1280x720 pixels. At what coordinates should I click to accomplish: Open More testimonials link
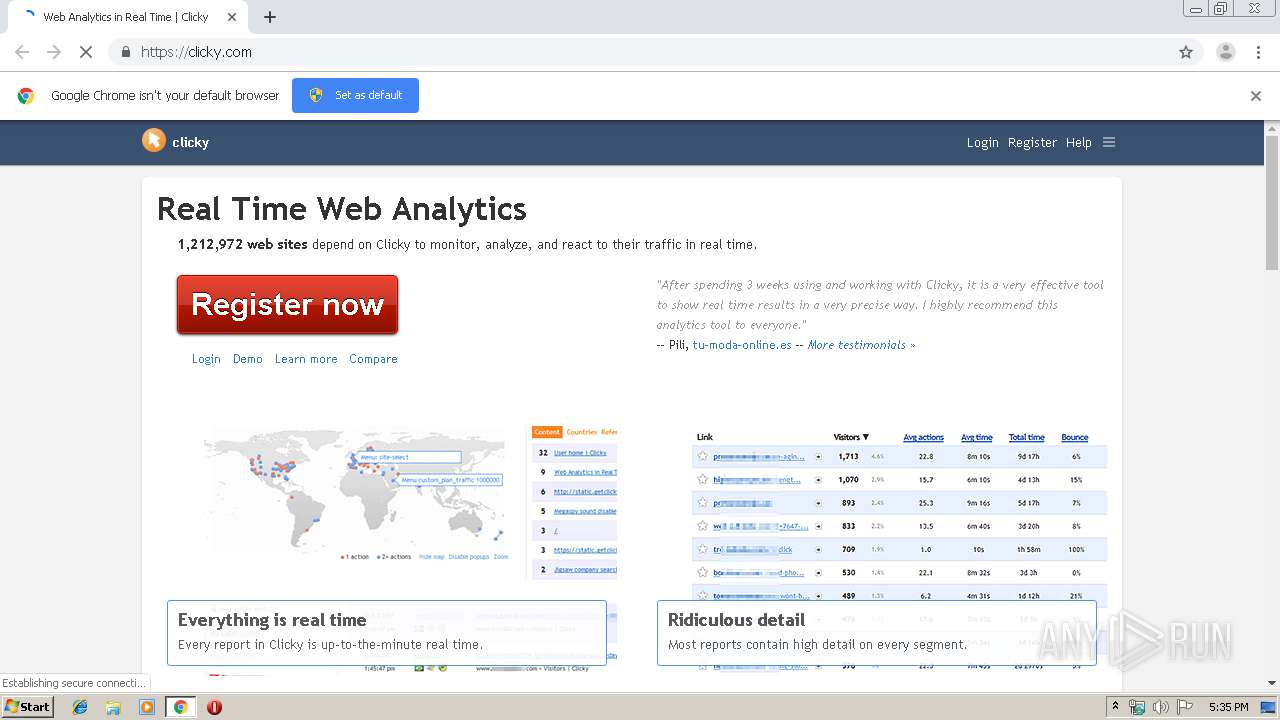[x=861, y=345]
